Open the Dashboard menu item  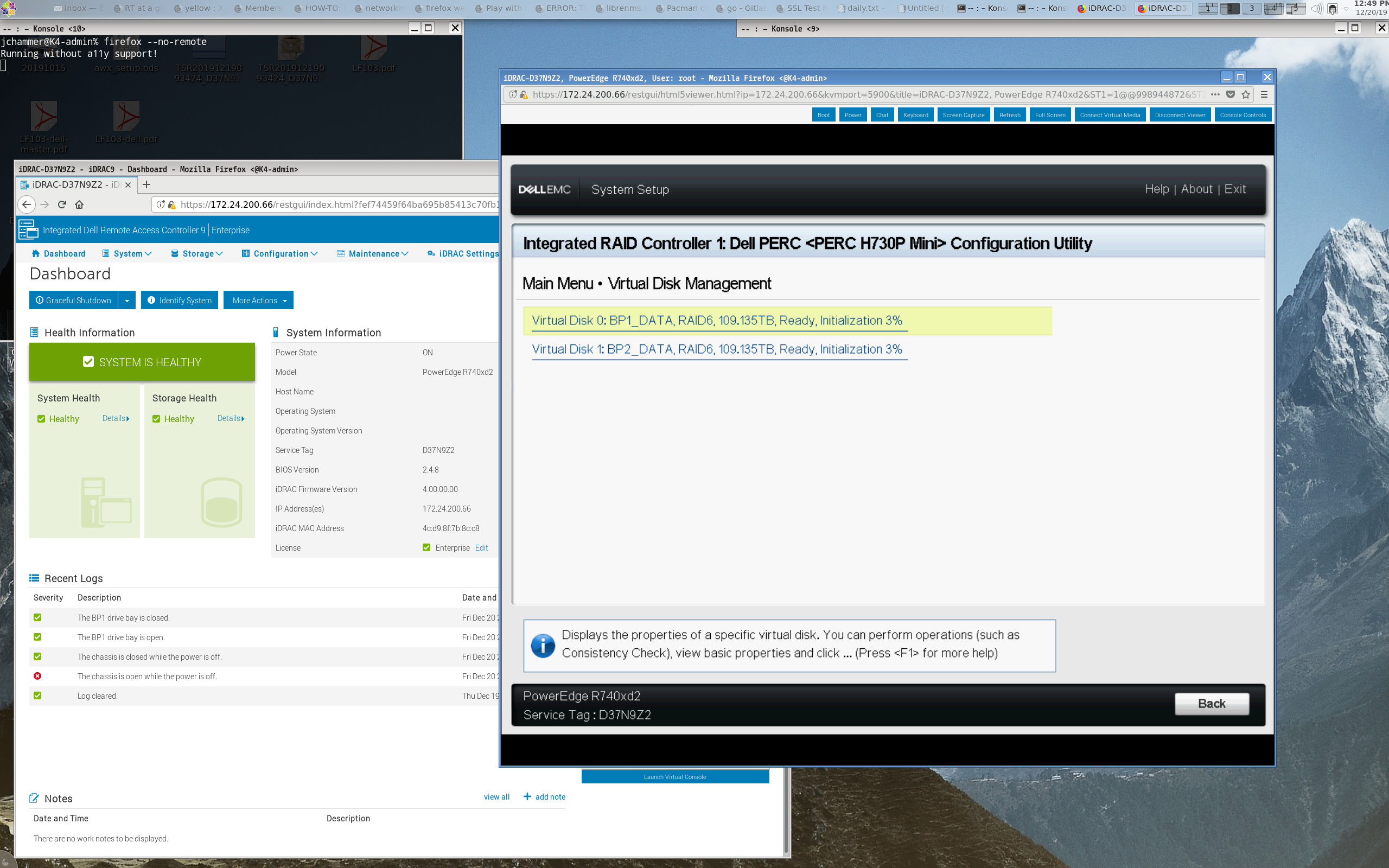(x=59, y=253)
